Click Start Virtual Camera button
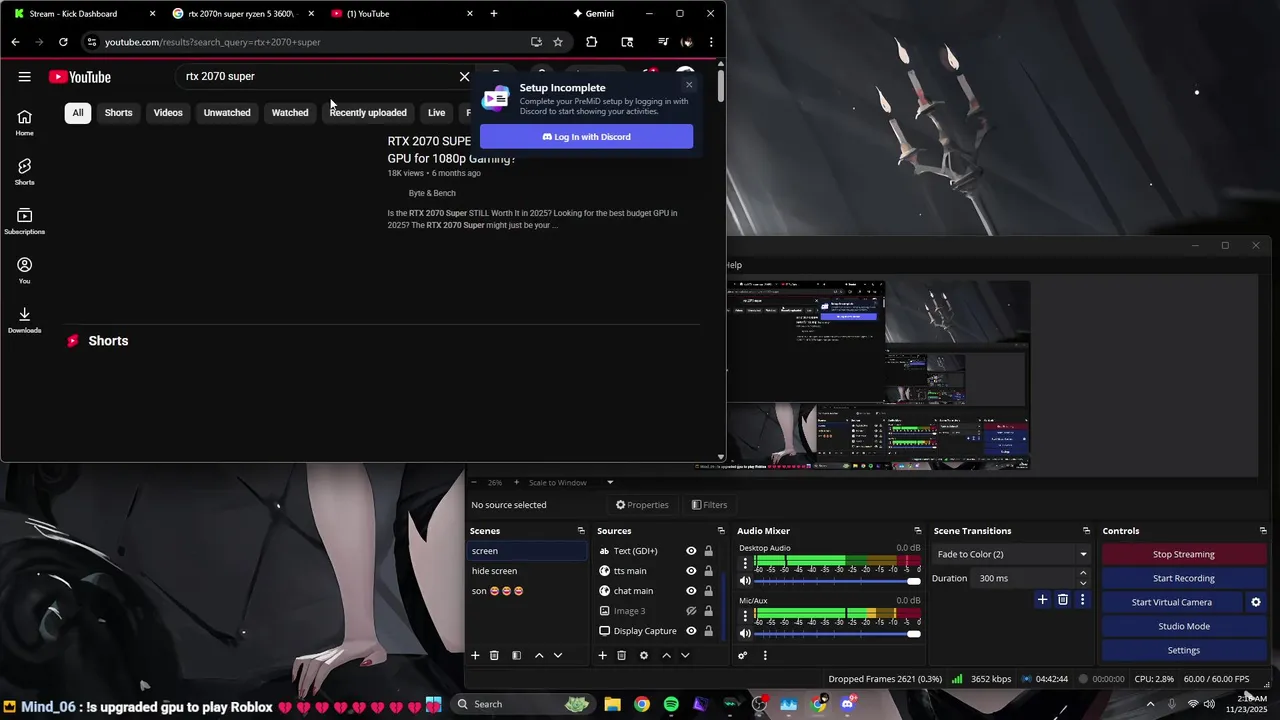 [x=1172, y=602]
